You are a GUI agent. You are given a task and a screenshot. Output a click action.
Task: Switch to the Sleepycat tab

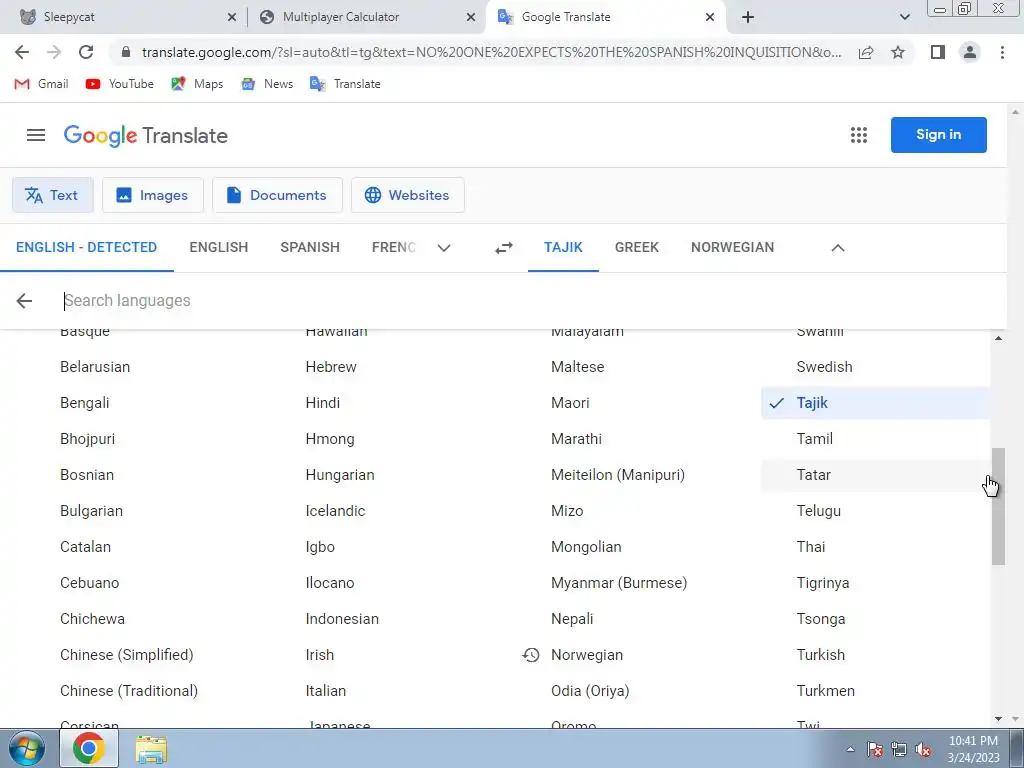(124, 17)
